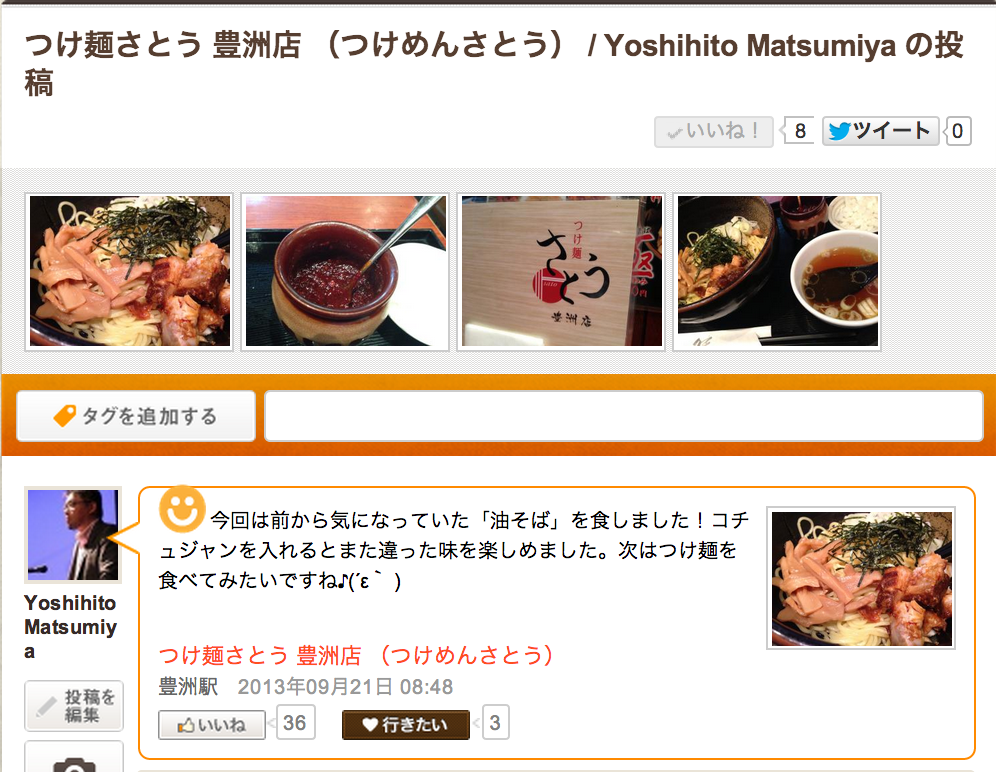This screenshot has width=996, height=772.
Task: Click Yoshihito Matsumiya's profile picture
Action: [73, 535]
